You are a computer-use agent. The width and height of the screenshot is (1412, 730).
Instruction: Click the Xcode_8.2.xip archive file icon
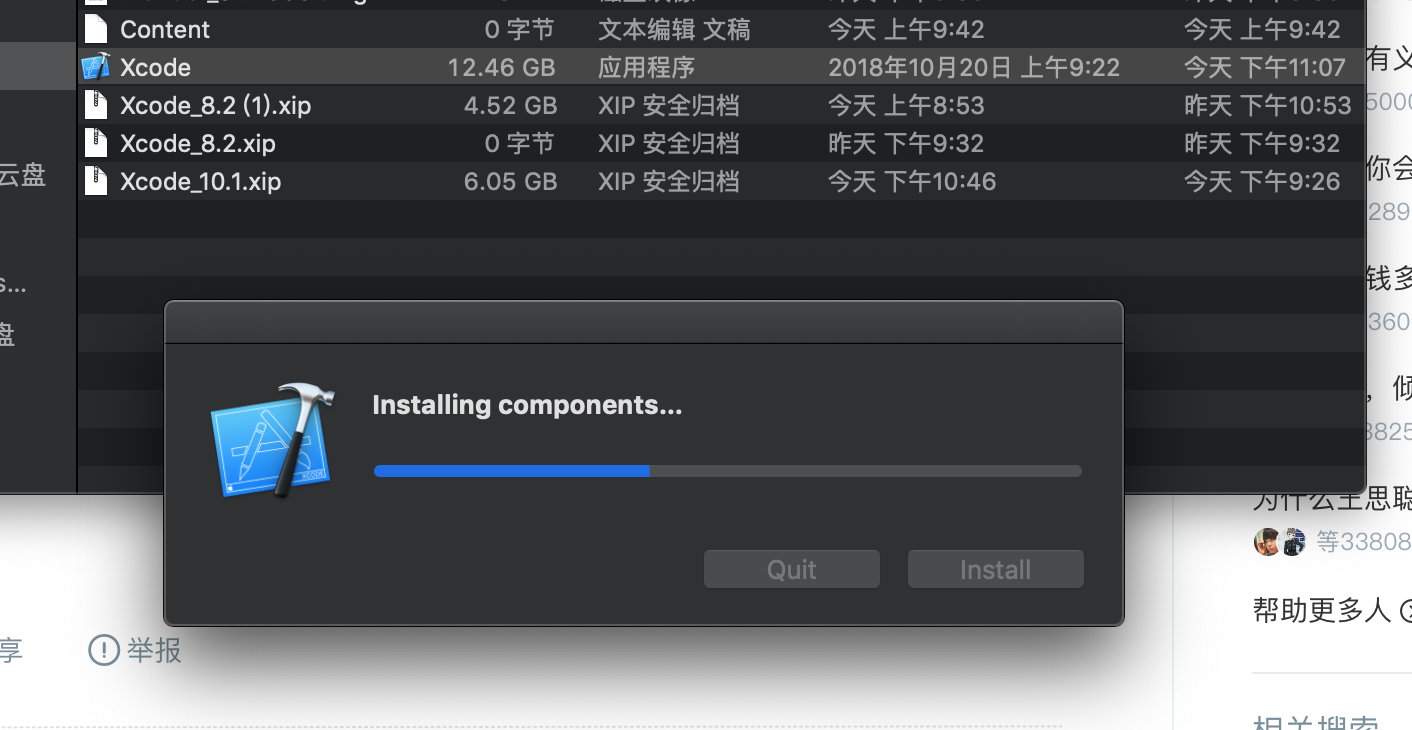pos(96,143)
